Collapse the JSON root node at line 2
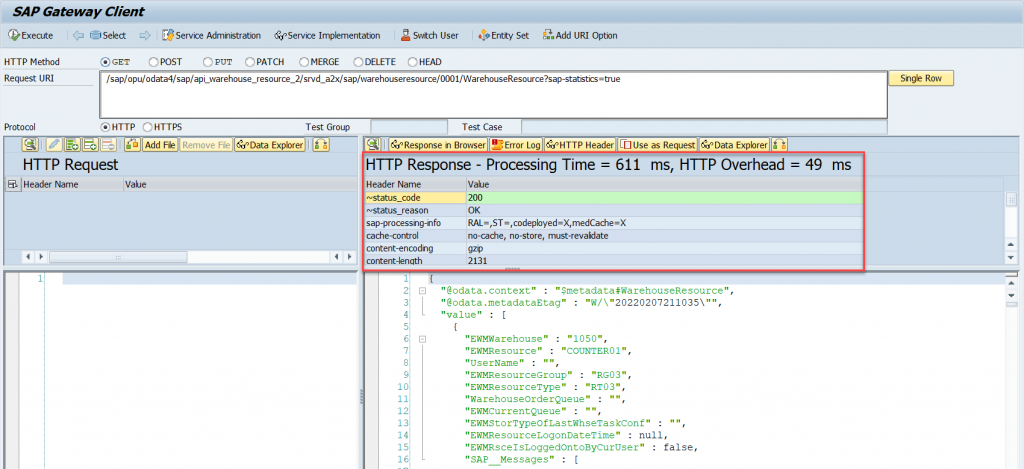Screen dimensions: 1024x469 click(423, 291)
